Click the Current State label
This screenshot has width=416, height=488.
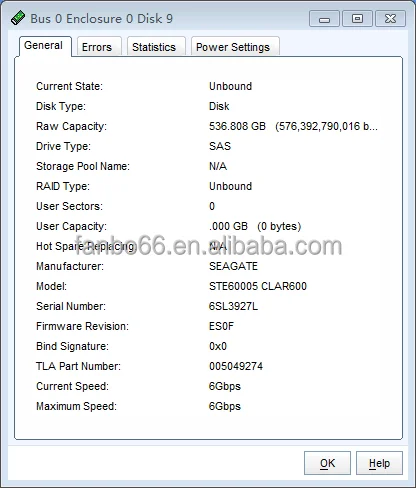[69, 86]
